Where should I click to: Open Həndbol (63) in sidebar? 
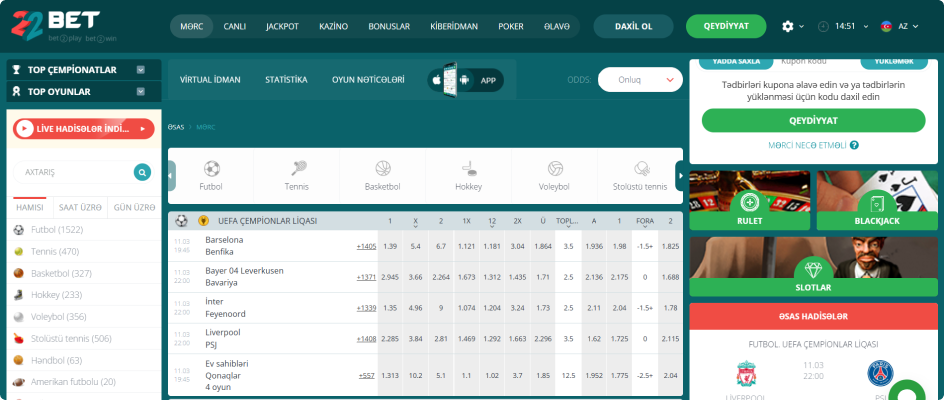[84, 360]
